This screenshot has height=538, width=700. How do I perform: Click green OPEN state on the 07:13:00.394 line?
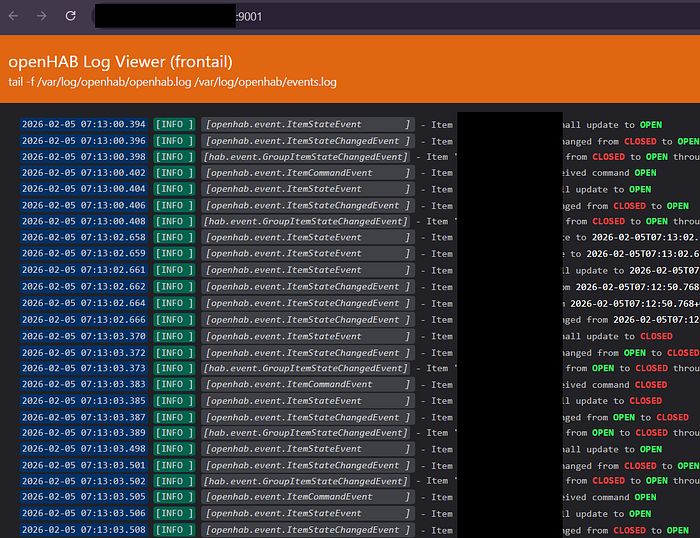(651, 125)
